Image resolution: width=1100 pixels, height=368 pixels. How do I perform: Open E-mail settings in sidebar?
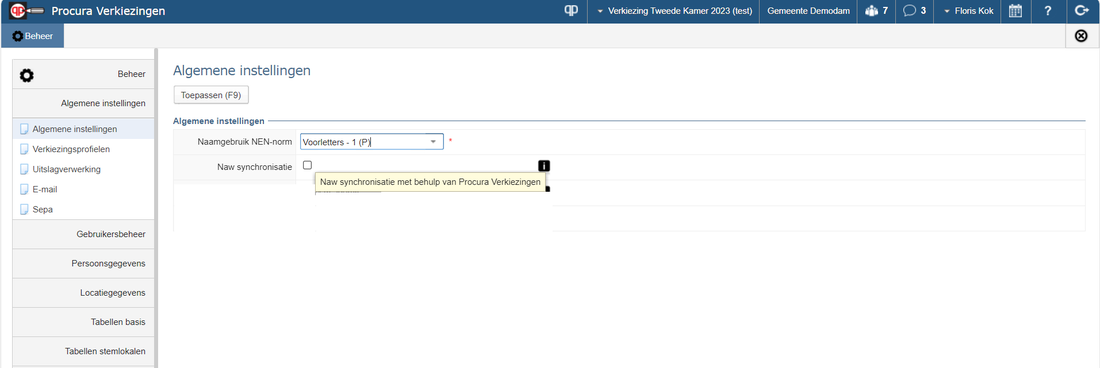44,189
